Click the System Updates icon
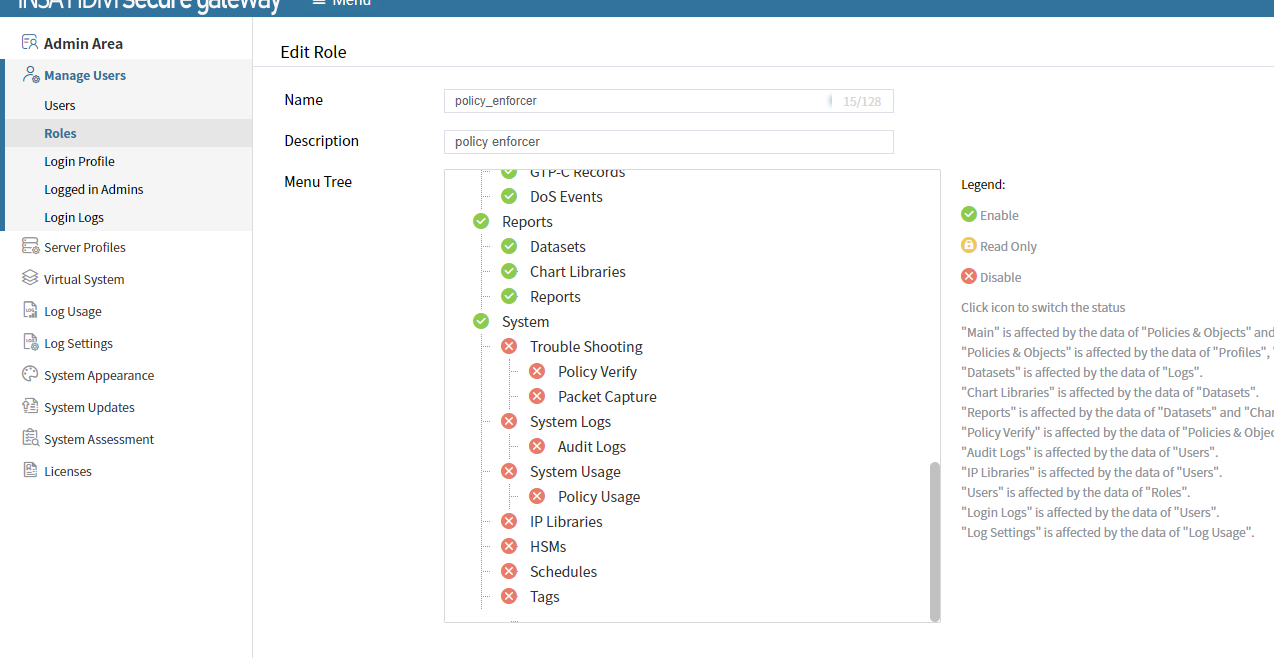This screenshot has height=658, width=1274. click(x=30, y=407)
